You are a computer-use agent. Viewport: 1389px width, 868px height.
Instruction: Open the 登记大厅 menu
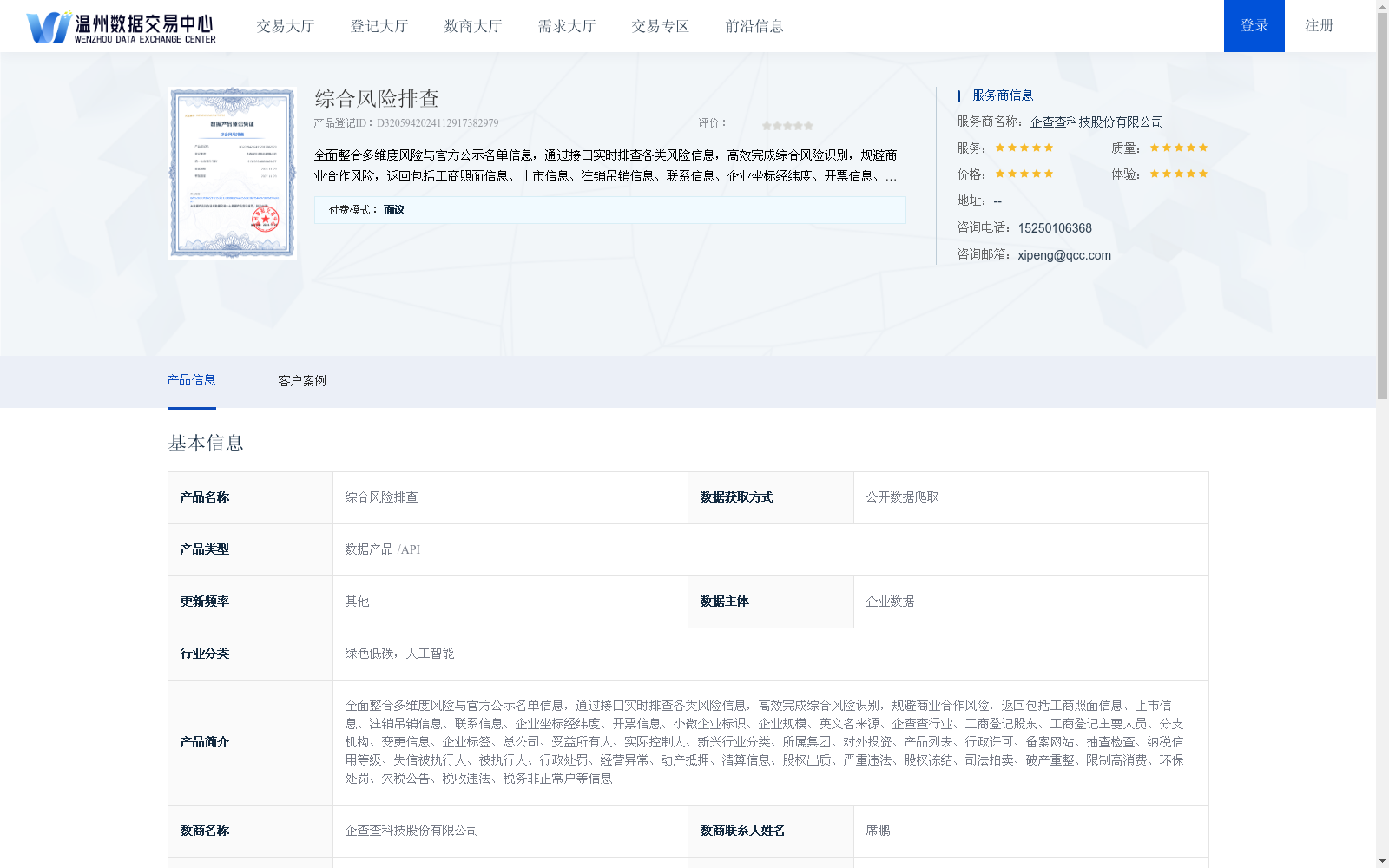pos(379,26)
